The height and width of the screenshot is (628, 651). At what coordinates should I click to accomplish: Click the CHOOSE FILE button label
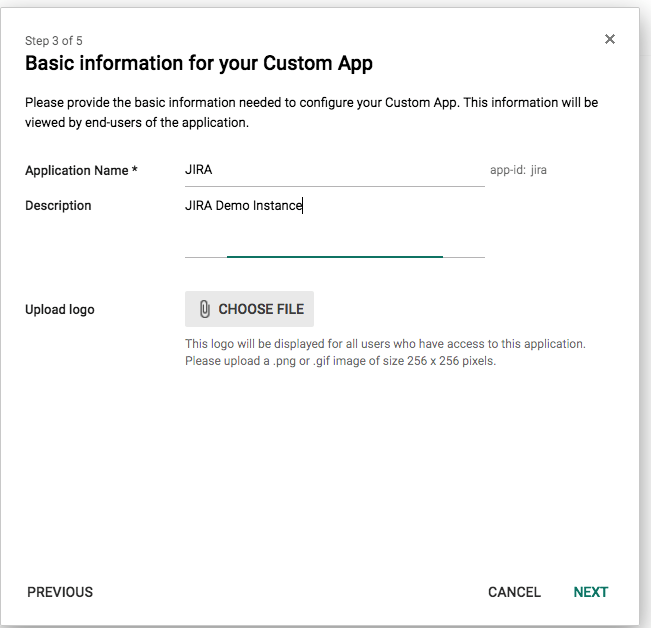261,309
